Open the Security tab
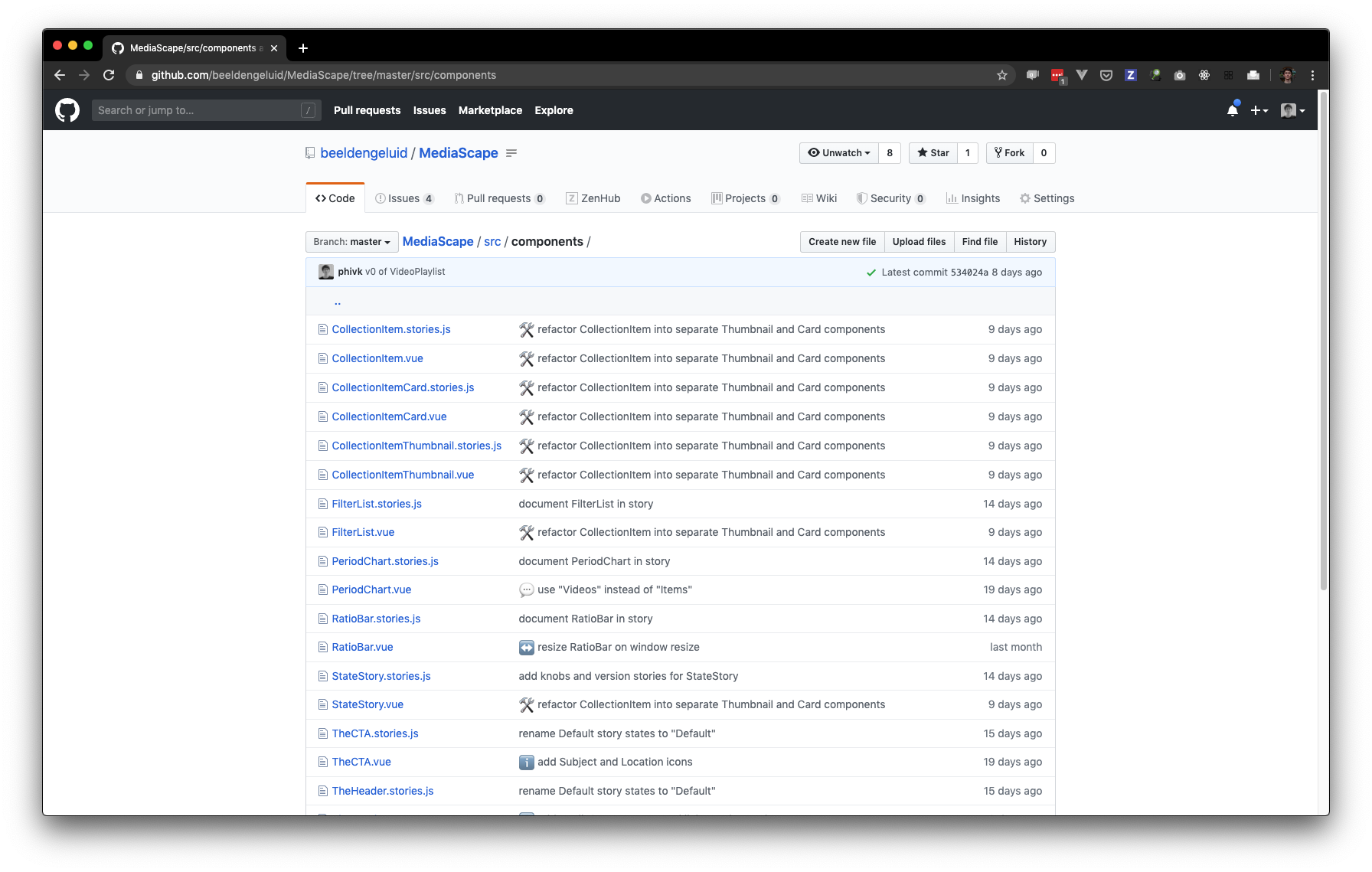 click(x=890, y=198)
